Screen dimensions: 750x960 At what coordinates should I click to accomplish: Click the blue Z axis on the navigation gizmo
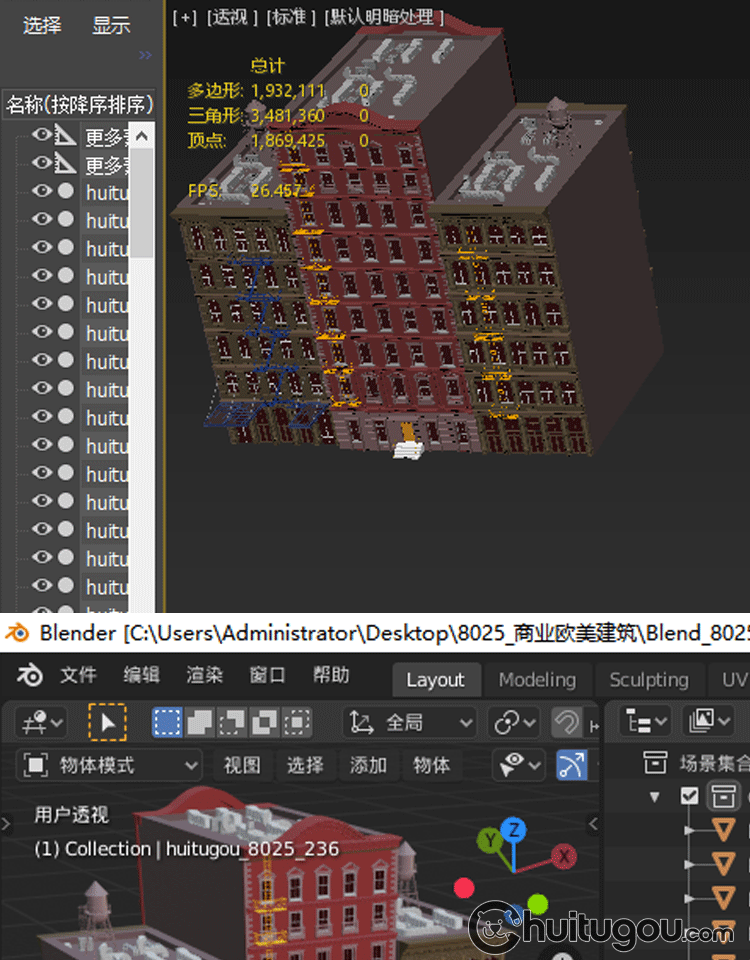[x=513, y=829]
